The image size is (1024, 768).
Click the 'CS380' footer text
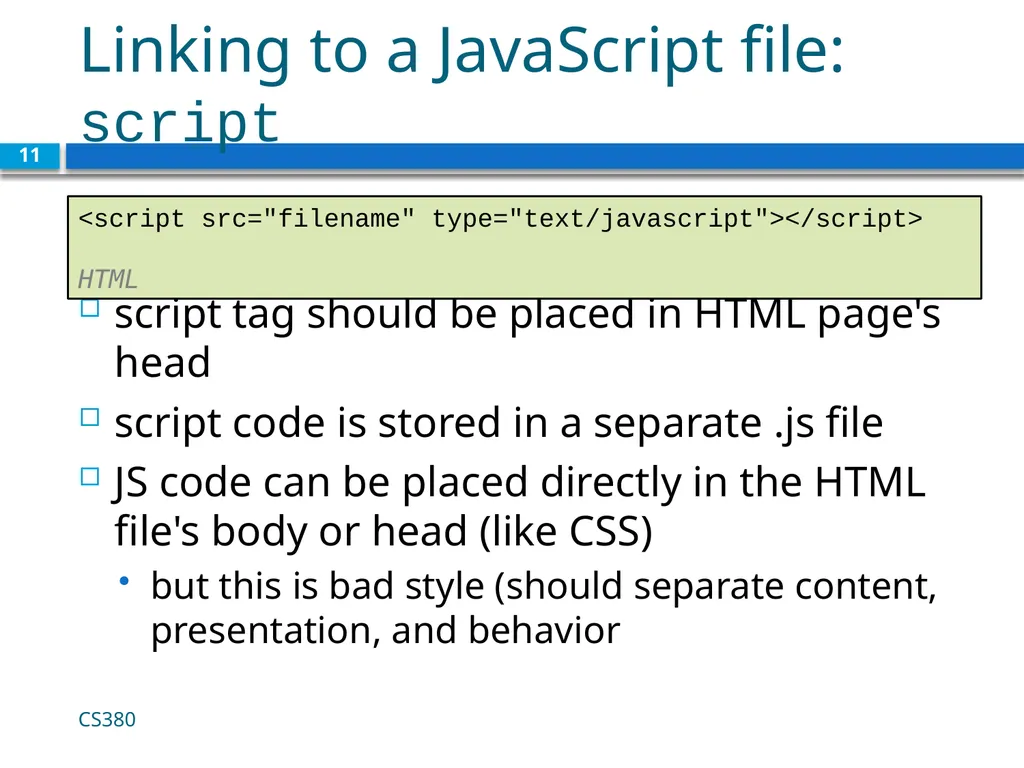coord(107,719)
